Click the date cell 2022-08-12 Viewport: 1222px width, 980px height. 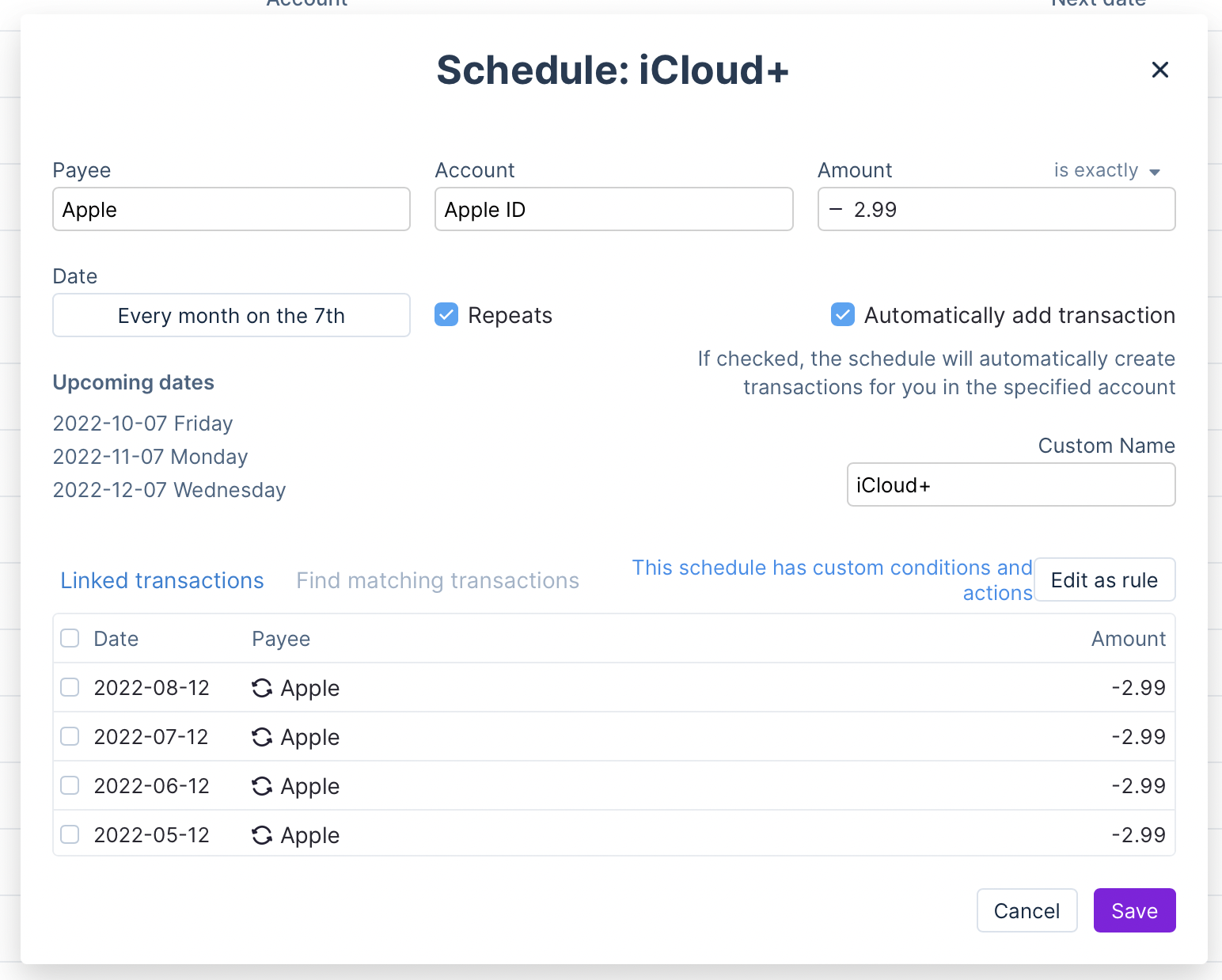point(151,688)
